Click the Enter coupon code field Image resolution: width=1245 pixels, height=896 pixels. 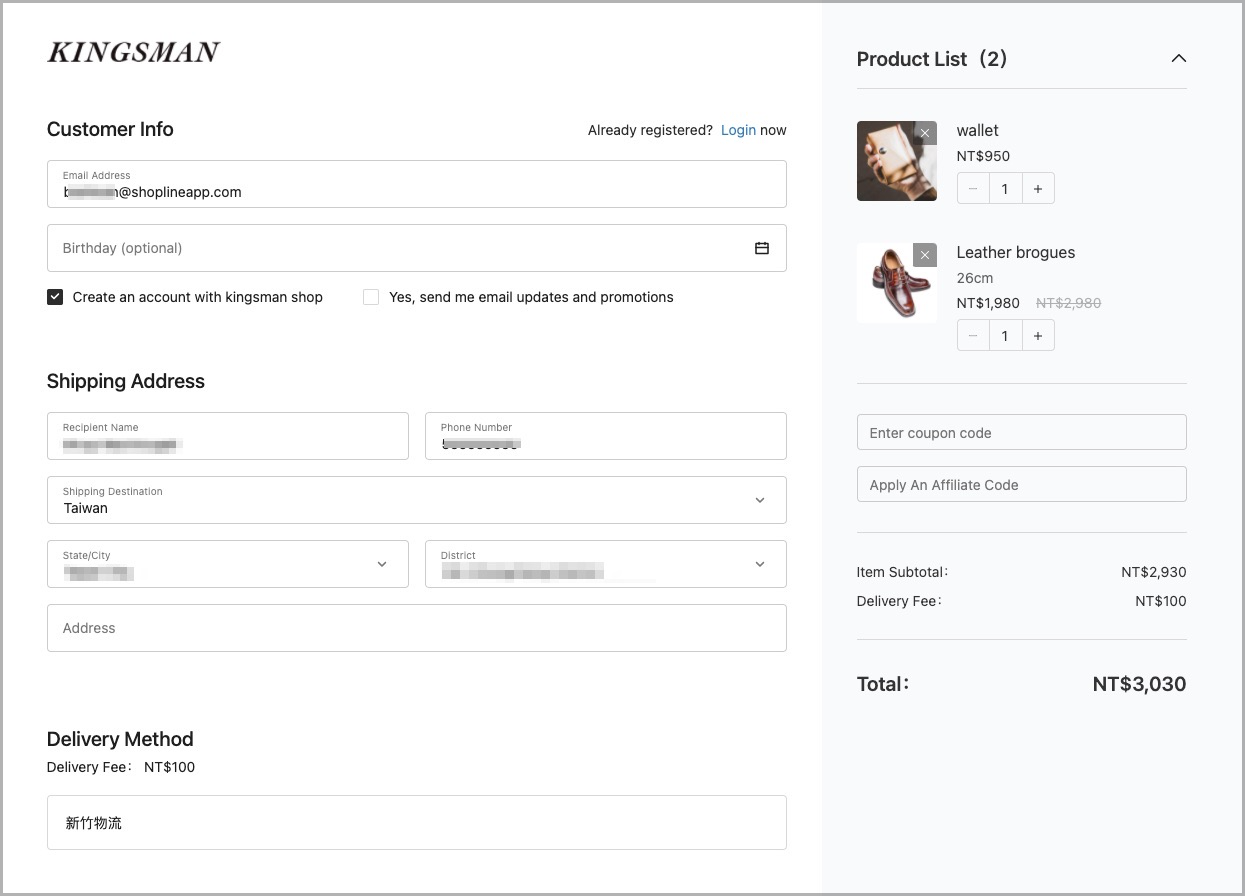coord(1021,432)
